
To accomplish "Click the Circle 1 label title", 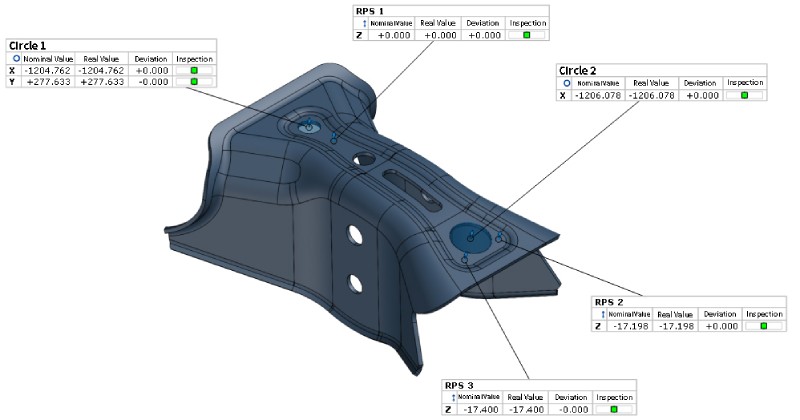I will coord(28,45).
